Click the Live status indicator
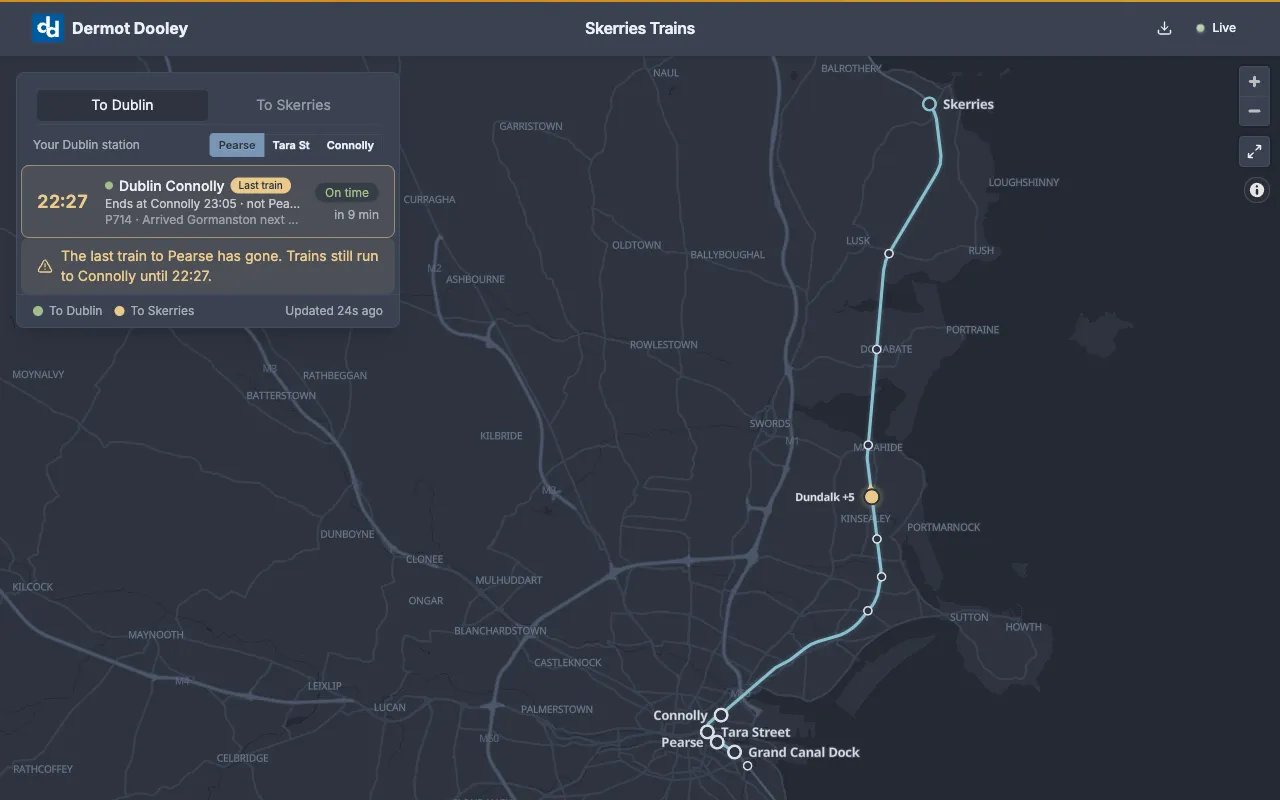This screenshot has width=1280, height=800. coord(1216,28)
